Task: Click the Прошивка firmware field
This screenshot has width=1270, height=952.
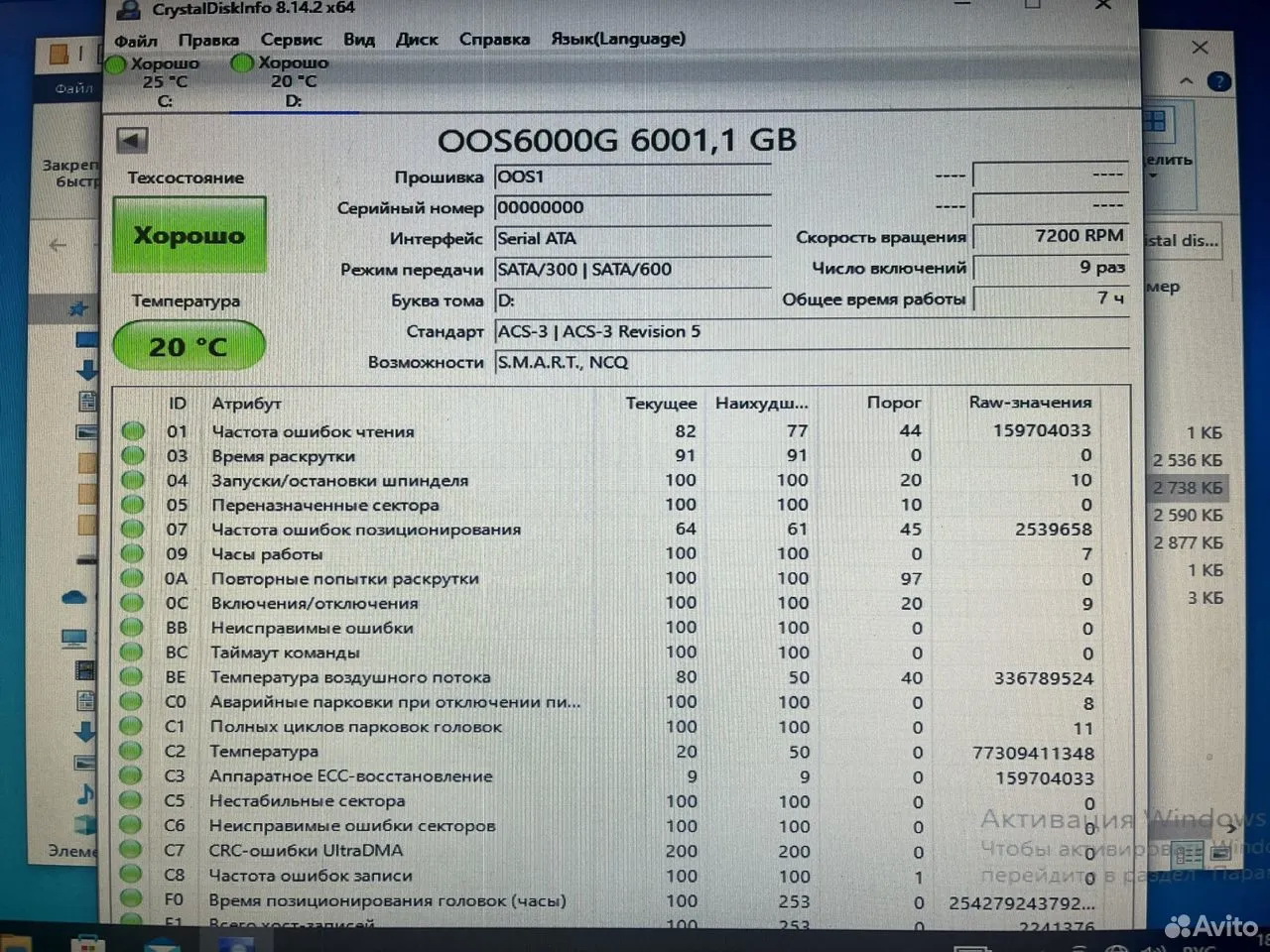Action: click(x=633, y=177)
